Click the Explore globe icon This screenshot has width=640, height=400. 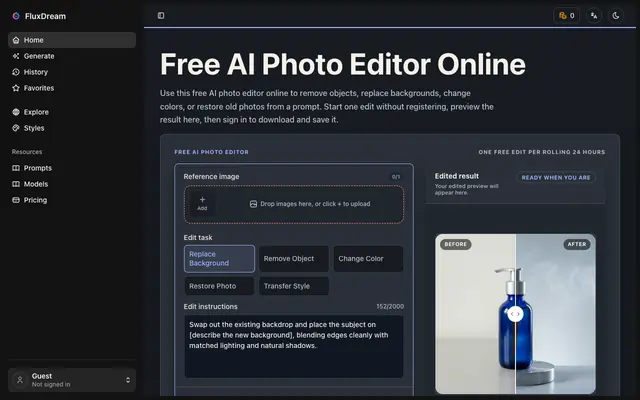(x=16, y=112)
